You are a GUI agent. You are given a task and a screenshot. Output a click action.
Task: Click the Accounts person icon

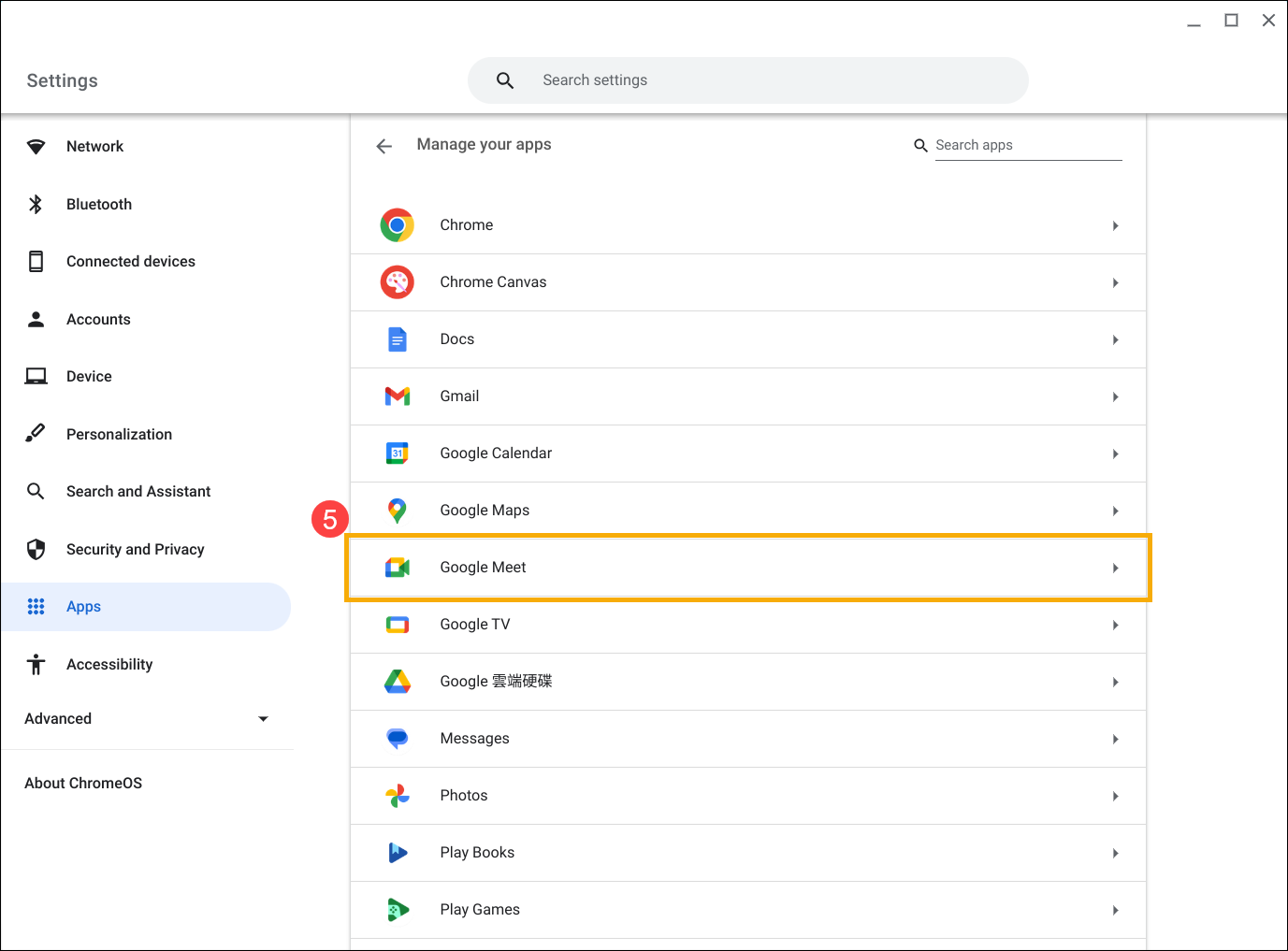36,319
